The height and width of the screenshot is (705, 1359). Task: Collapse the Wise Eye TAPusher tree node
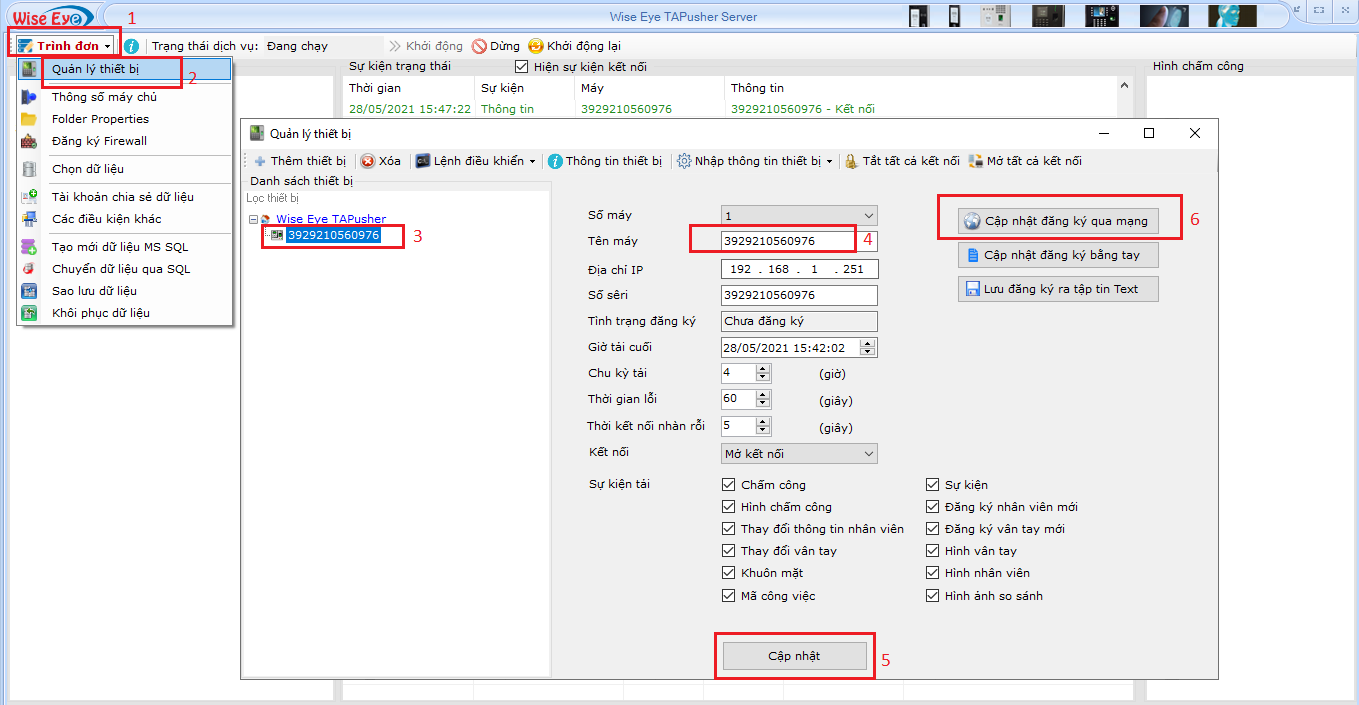254,219
